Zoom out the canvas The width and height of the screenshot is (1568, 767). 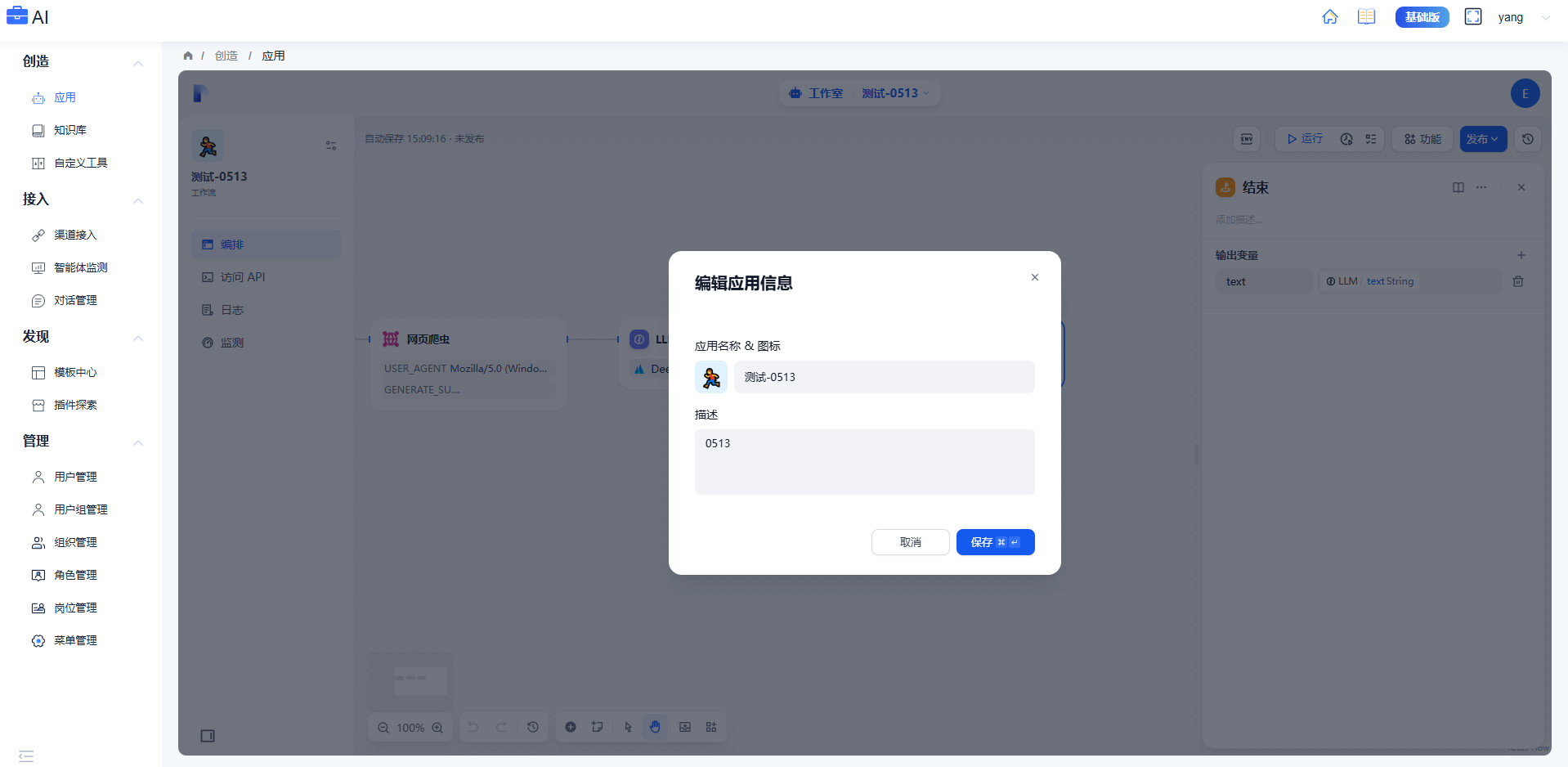pos(383,728)
